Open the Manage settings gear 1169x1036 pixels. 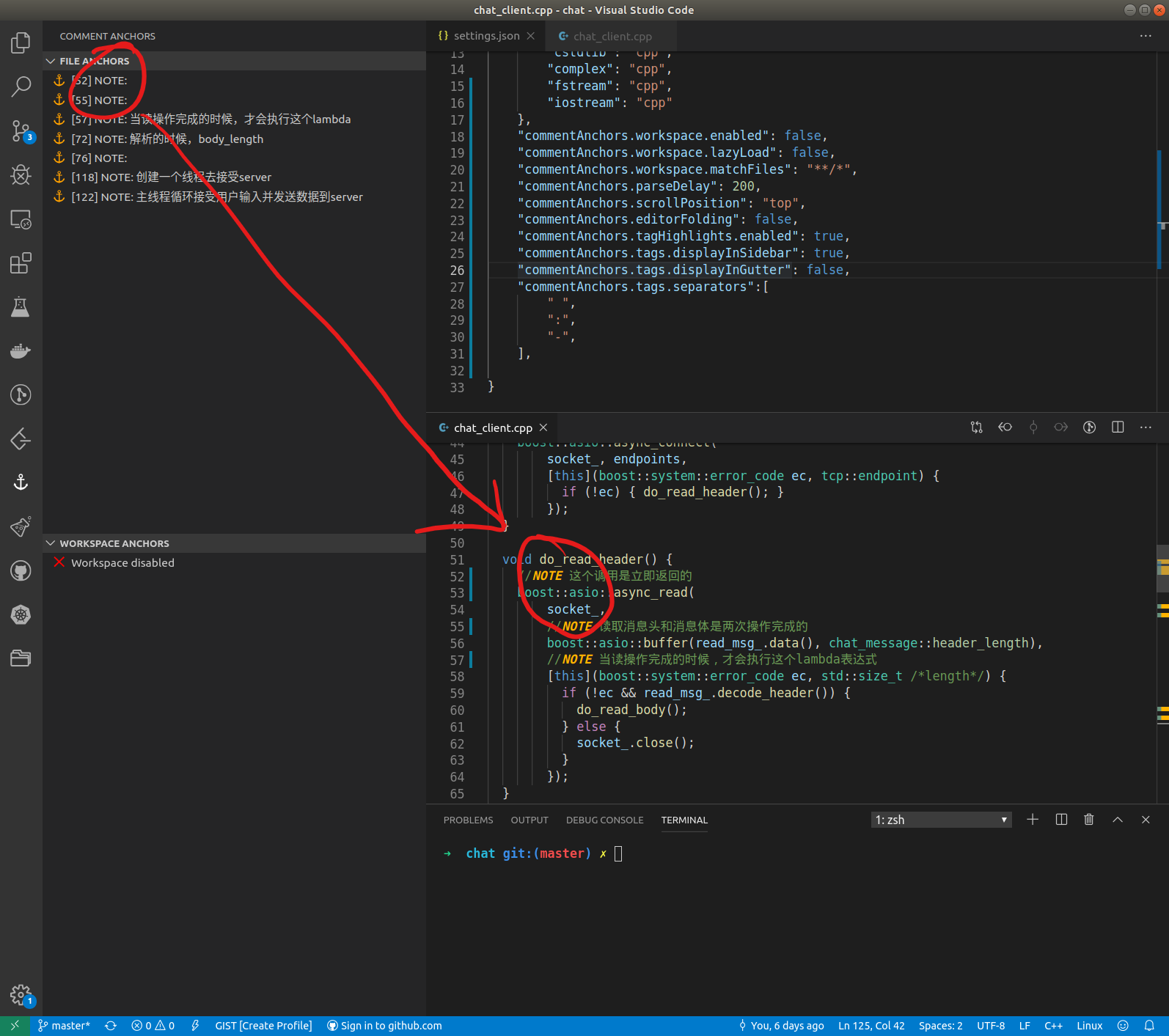(x=21, y=995)
